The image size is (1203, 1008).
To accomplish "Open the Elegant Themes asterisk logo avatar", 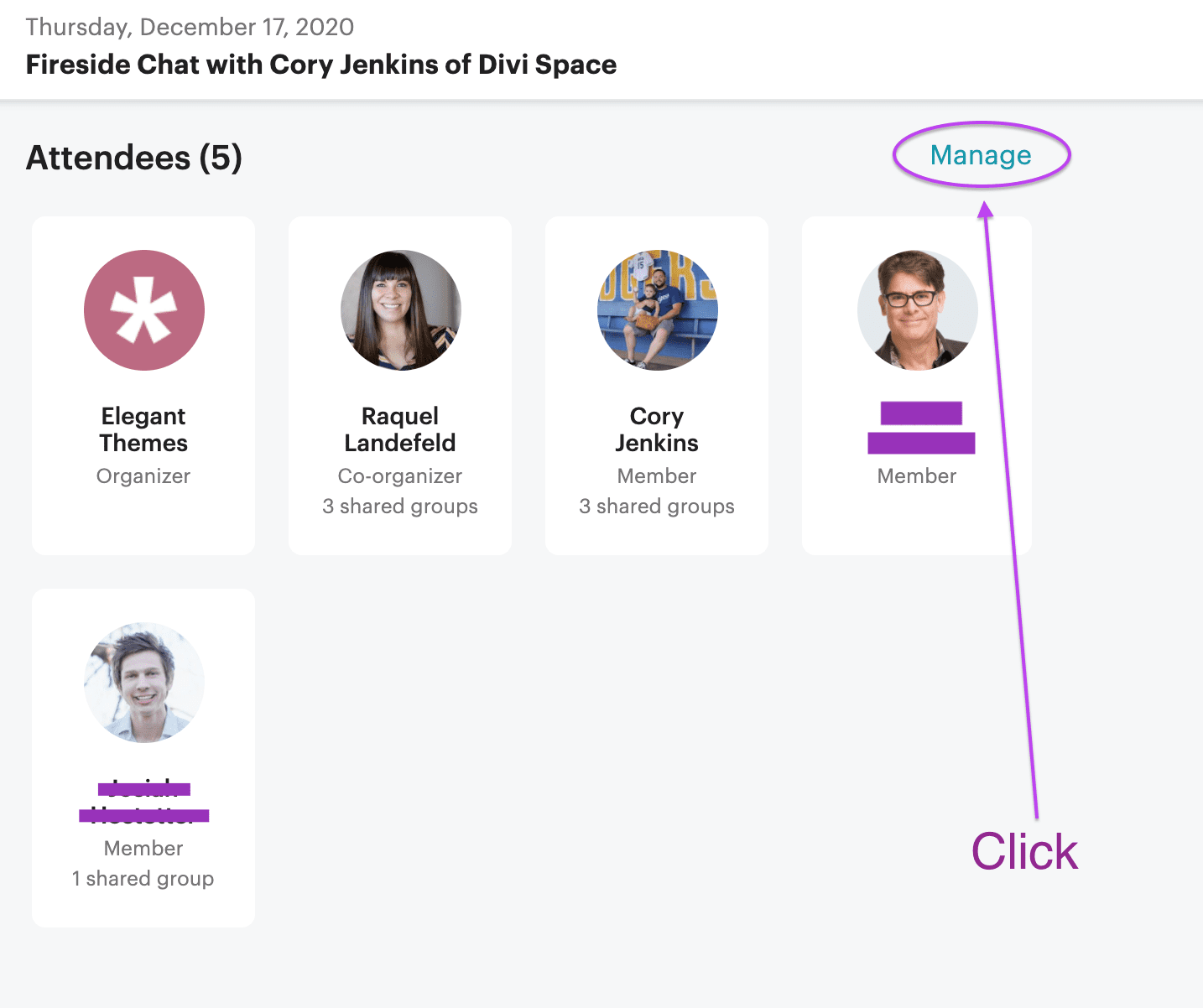I will pos(144,310).
